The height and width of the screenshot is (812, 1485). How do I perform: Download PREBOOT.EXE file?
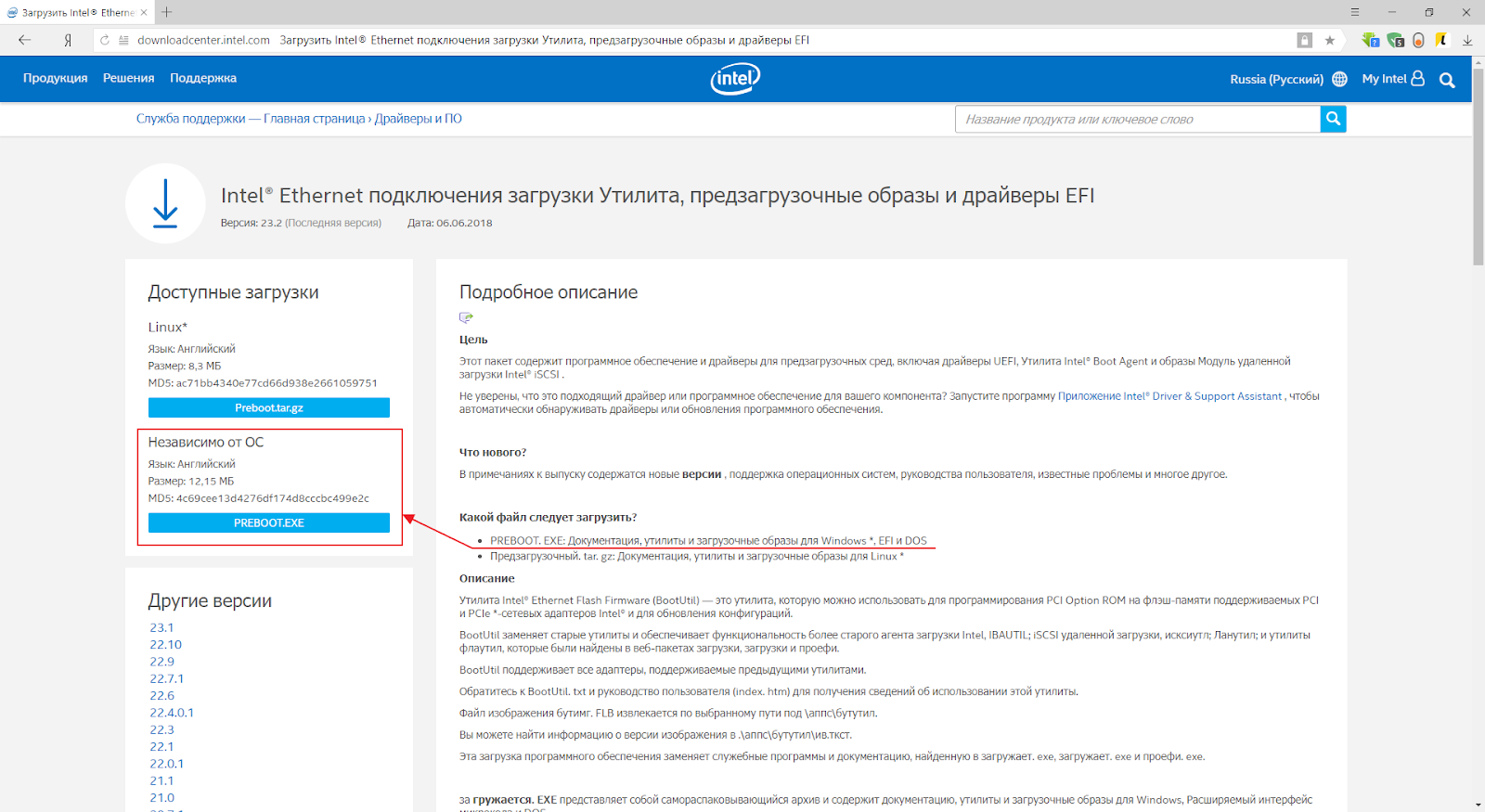(x=269, y=522)
